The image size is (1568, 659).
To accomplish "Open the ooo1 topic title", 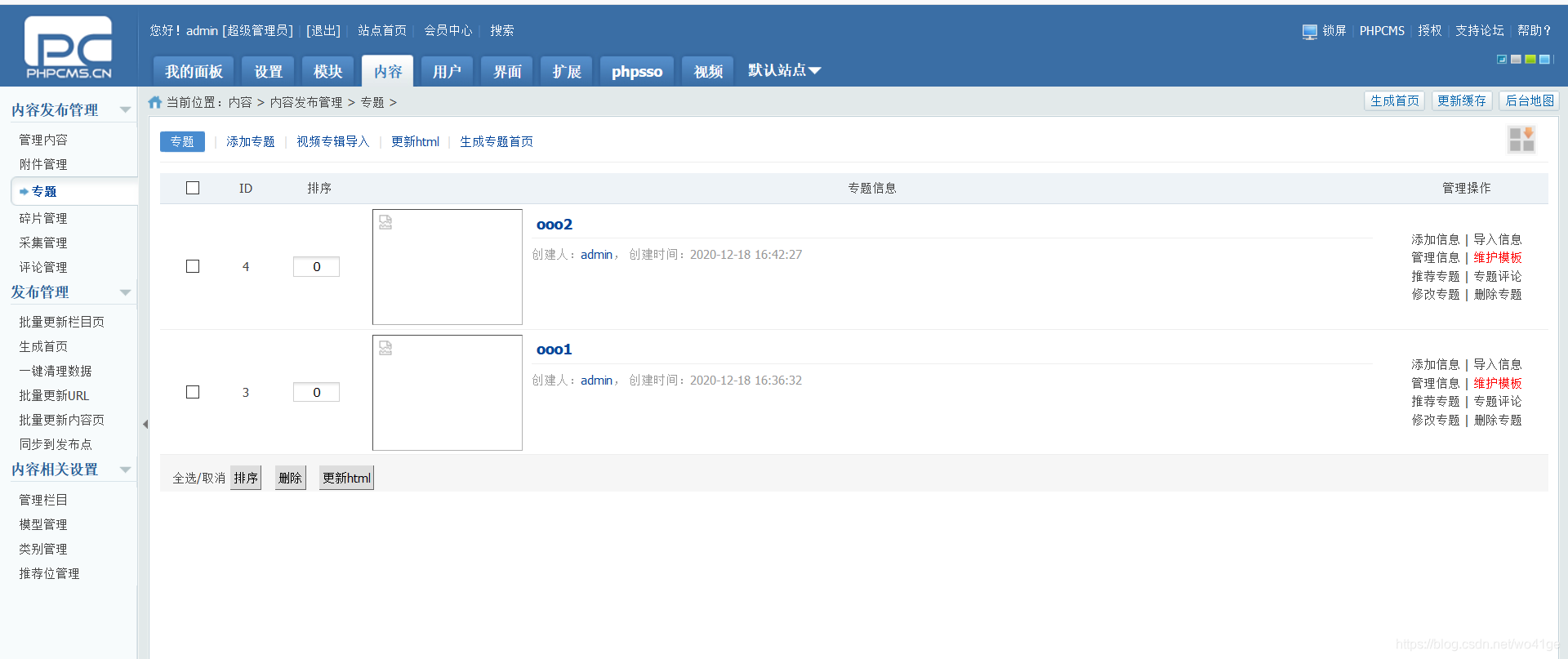I will click(555, 350).
